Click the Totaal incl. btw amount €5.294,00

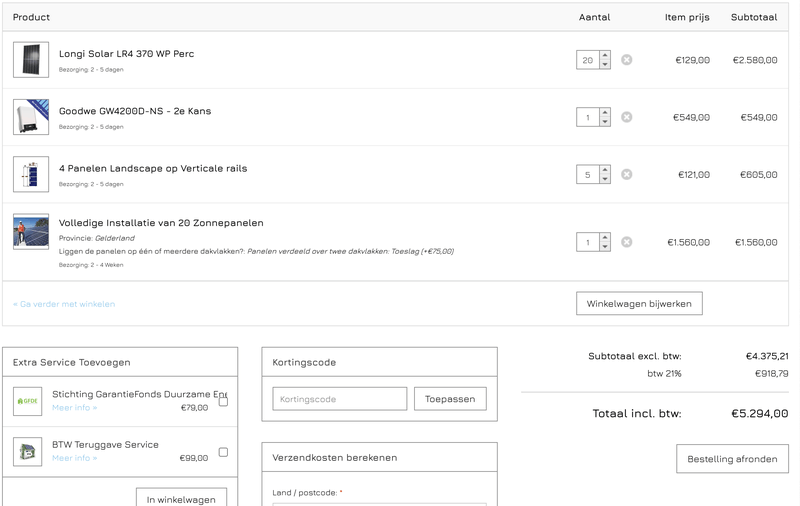coord(760,413)
